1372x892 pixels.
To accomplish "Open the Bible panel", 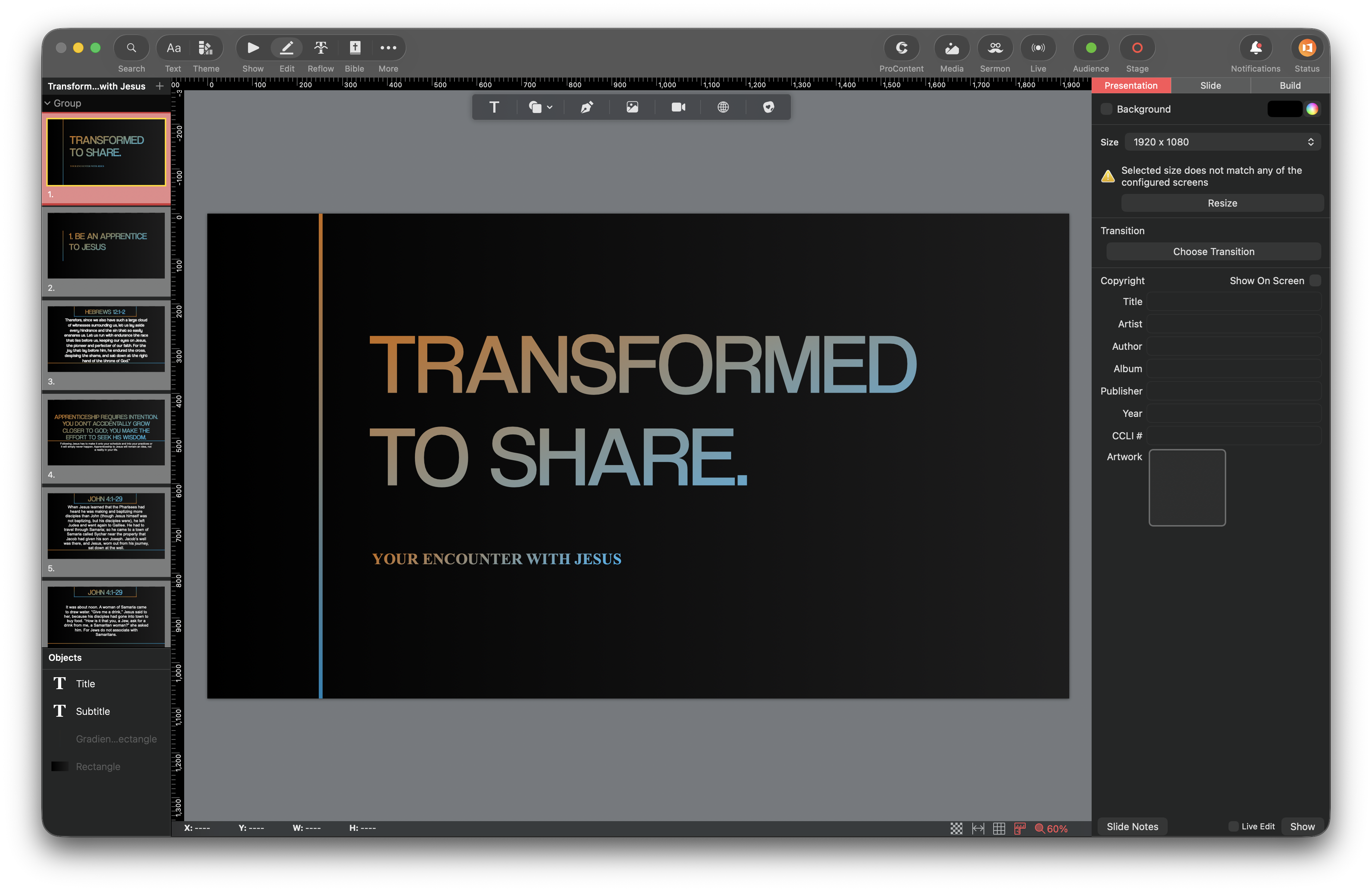I will click(355, 48).
